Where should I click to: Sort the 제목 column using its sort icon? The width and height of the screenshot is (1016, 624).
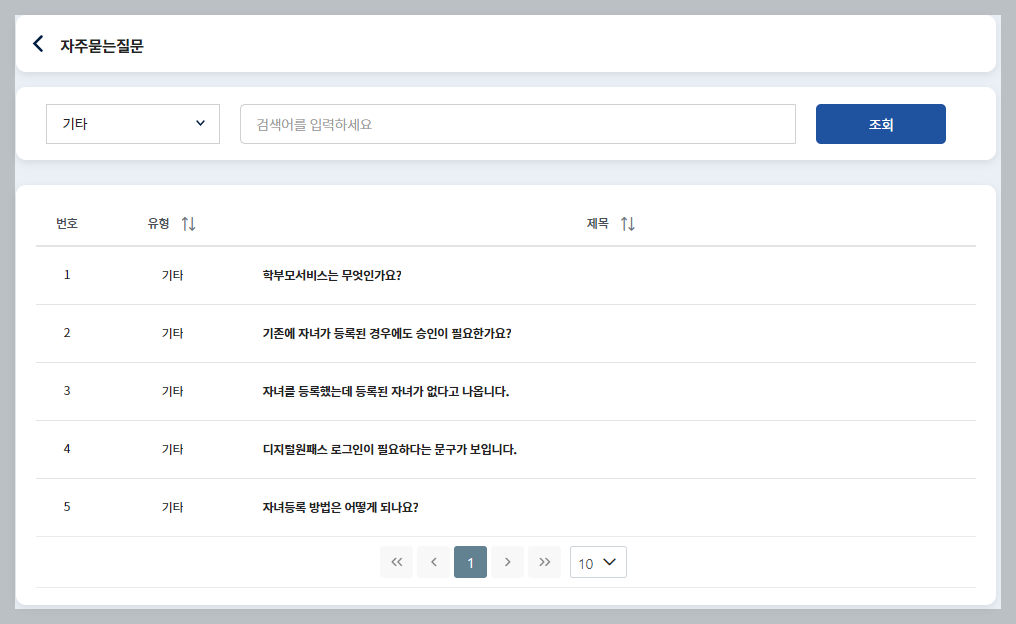pyautogui.click(x=628, y=223)
